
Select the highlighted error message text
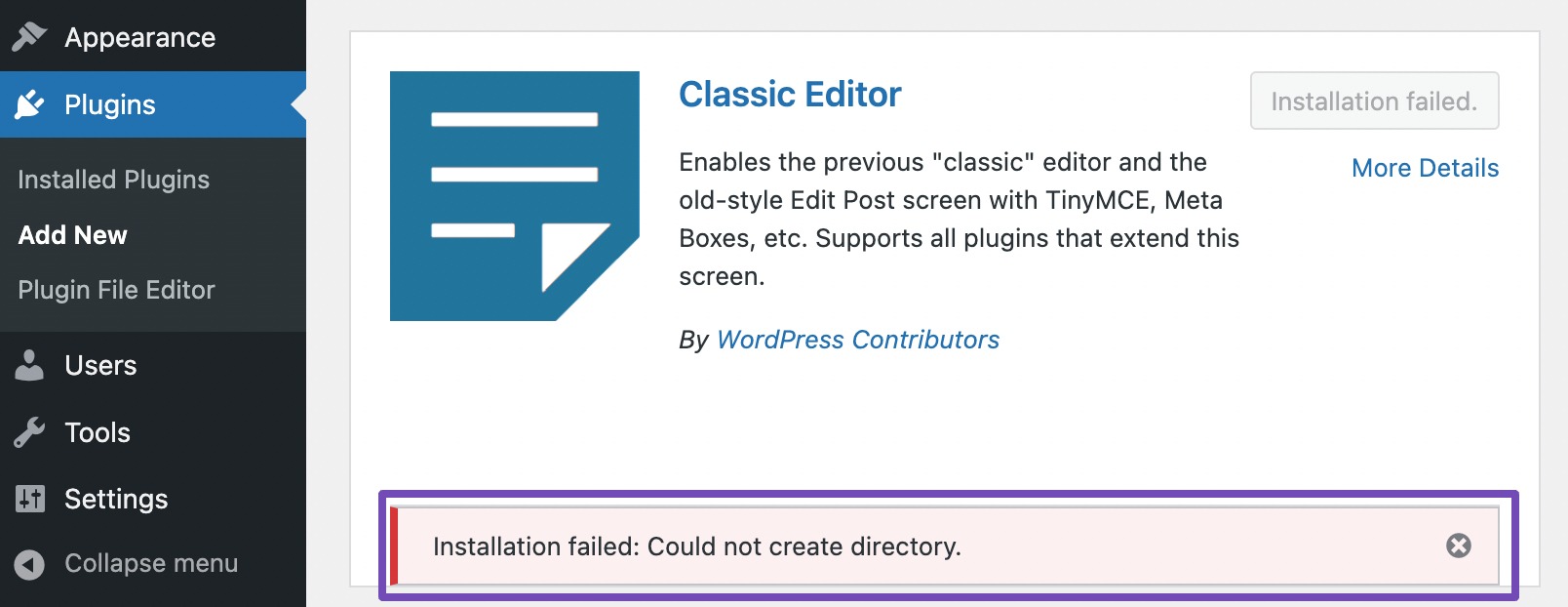click(697, 547)
